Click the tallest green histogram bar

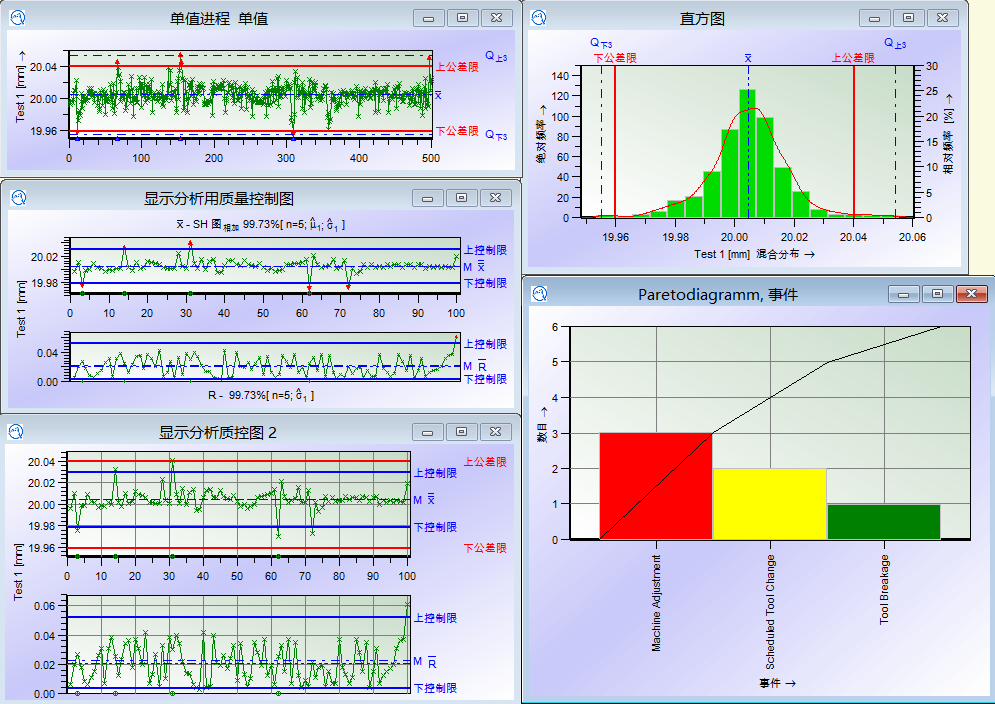point(747,153)
